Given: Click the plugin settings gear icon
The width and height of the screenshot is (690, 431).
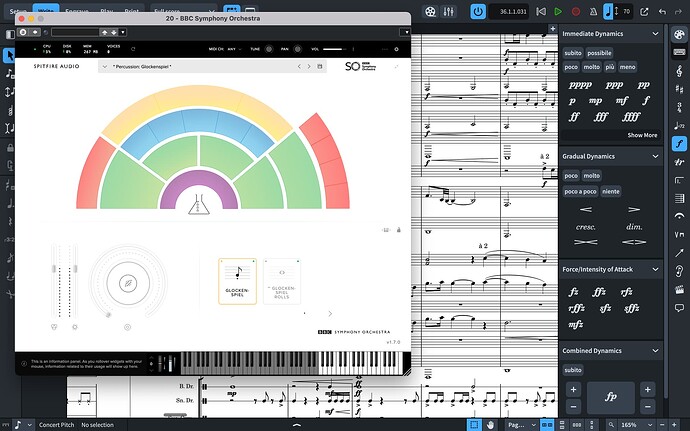Looking at the screenshot, I should 396,49.
